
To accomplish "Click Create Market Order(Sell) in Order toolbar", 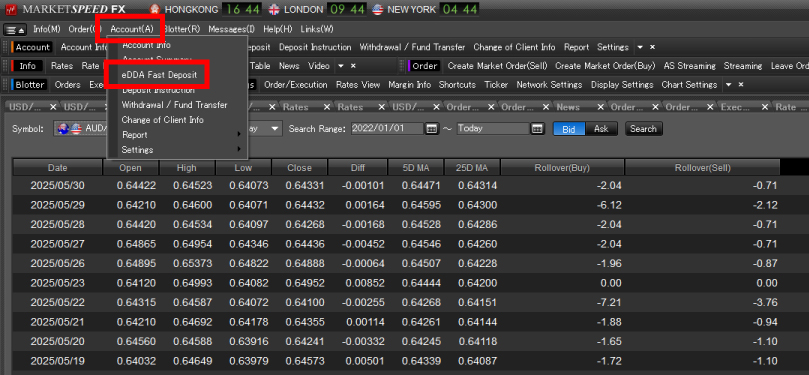I will click(x=497, y=66).
